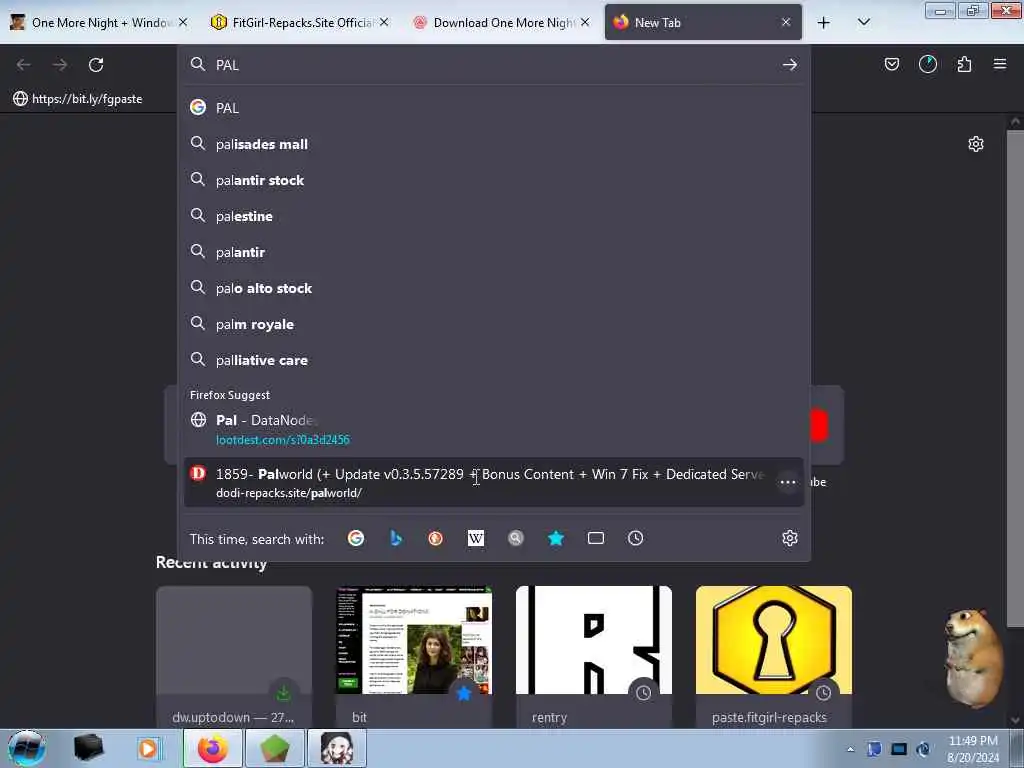The width and height of the screenshot is (1024, 768).
Task: Open the Extensions puzzle icon
Action: pyautogui.click(x=964, y=64)
